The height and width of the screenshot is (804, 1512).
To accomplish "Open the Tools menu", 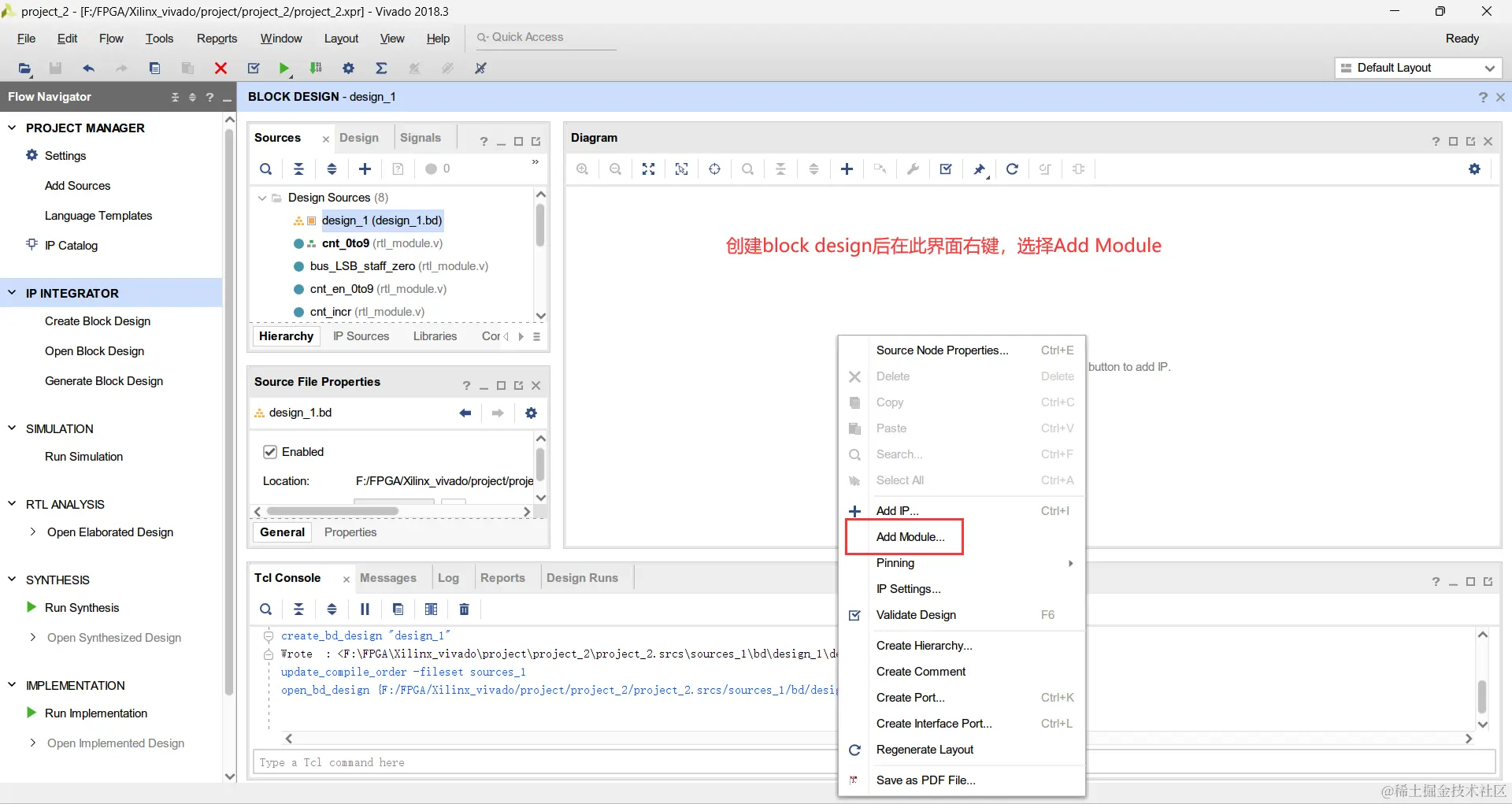I will (x=159, y=39).
